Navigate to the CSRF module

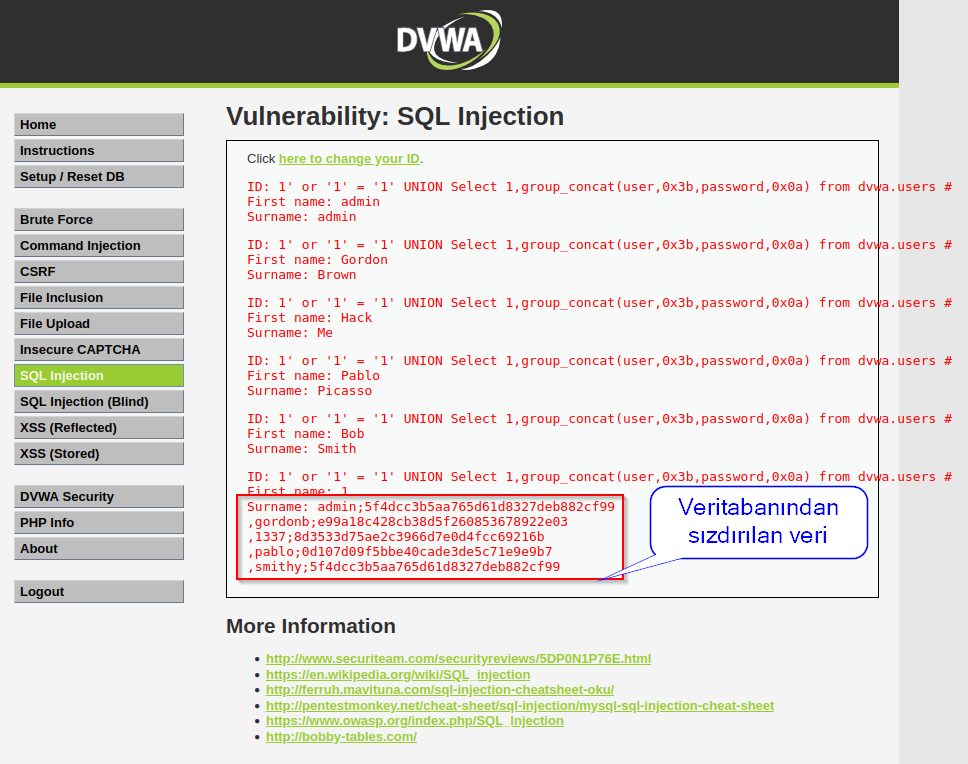99,272
